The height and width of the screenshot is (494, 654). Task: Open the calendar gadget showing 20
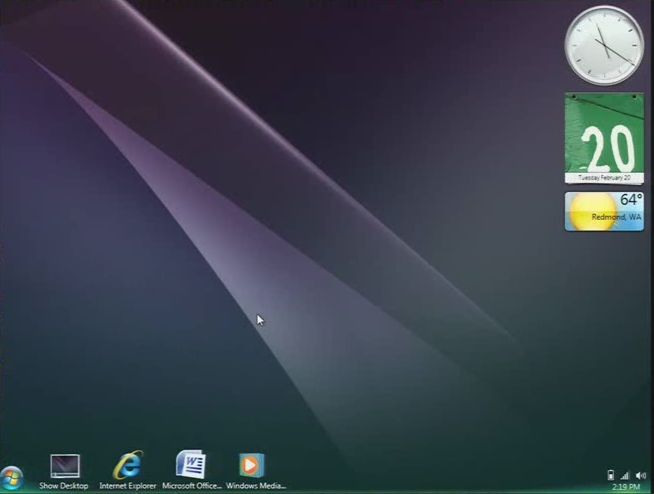(x=604, y=138)
